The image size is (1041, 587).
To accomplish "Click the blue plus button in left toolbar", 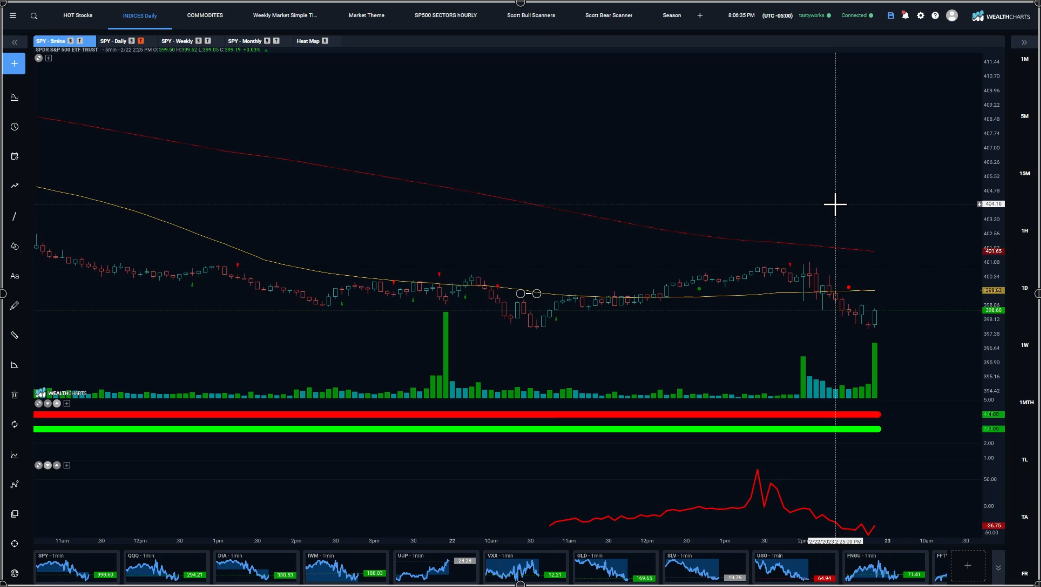I will tap(15, 64).
